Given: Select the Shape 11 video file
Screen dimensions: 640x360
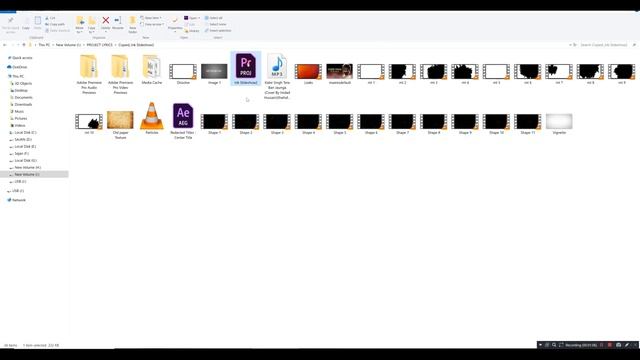Looking at the screenshot, I should [528, 122].
